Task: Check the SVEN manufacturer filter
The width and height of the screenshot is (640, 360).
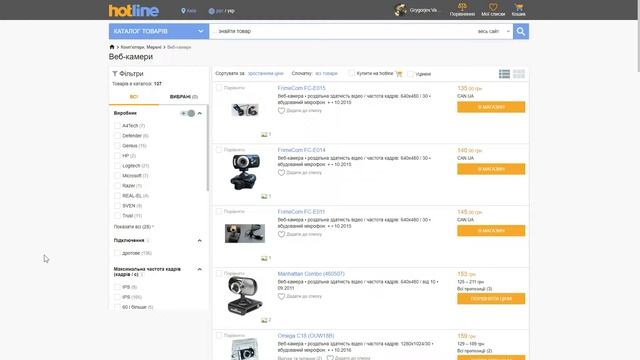Action: 118,206
